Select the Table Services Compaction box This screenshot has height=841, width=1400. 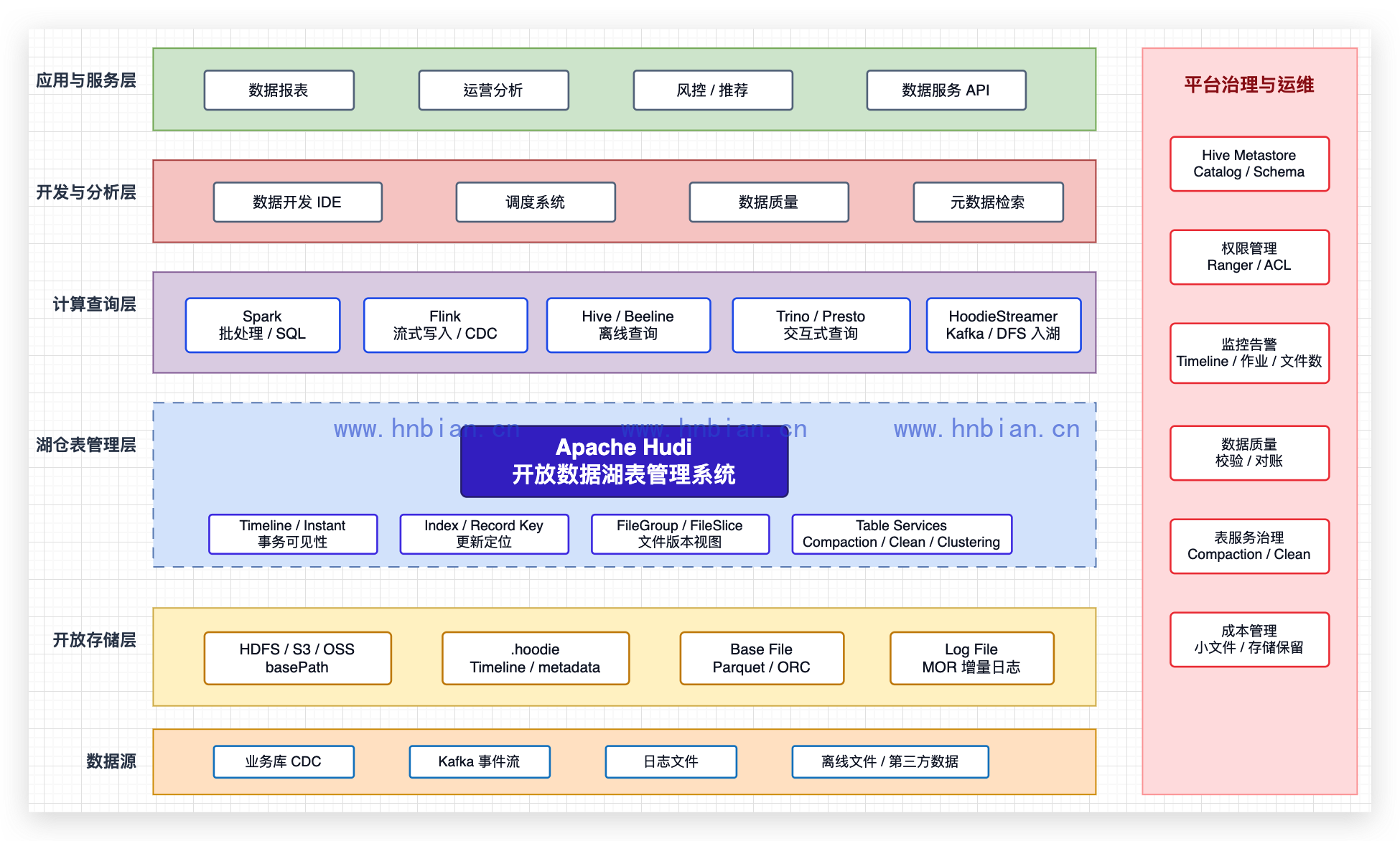click(x=902, y=534)
